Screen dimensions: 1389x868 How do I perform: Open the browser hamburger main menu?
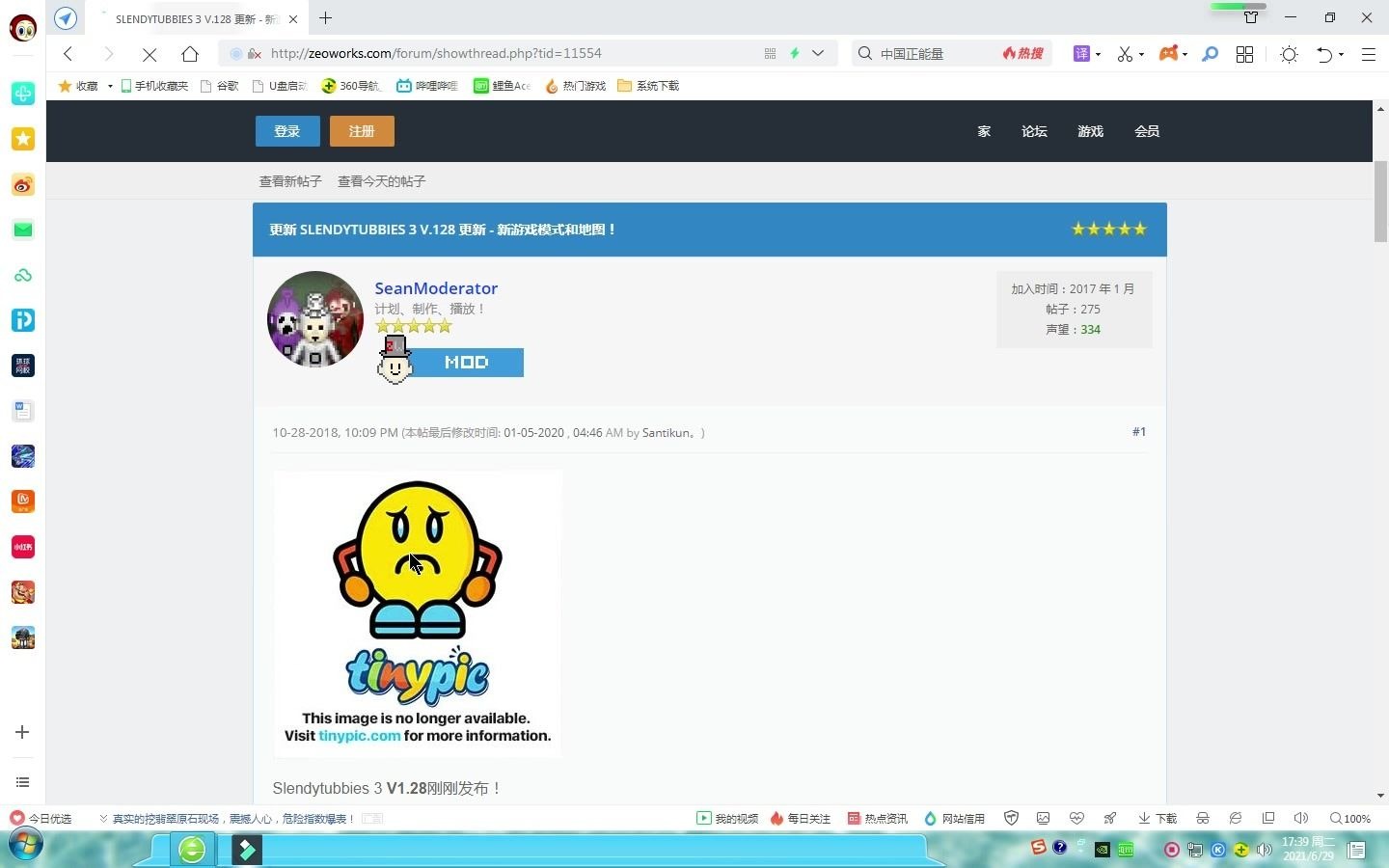pyautogui.click(x=1368, y=54)
